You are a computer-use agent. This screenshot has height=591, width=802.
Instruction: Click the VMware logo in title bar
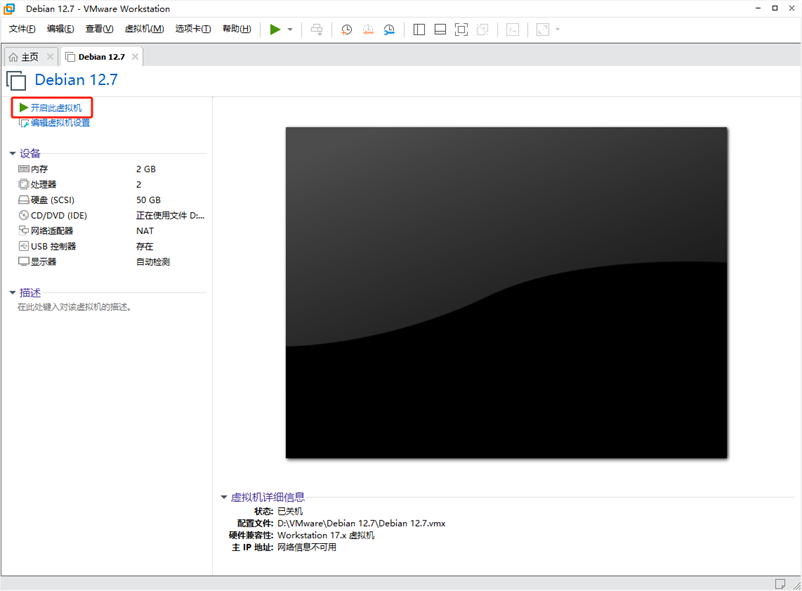click(x=9, y=9)
